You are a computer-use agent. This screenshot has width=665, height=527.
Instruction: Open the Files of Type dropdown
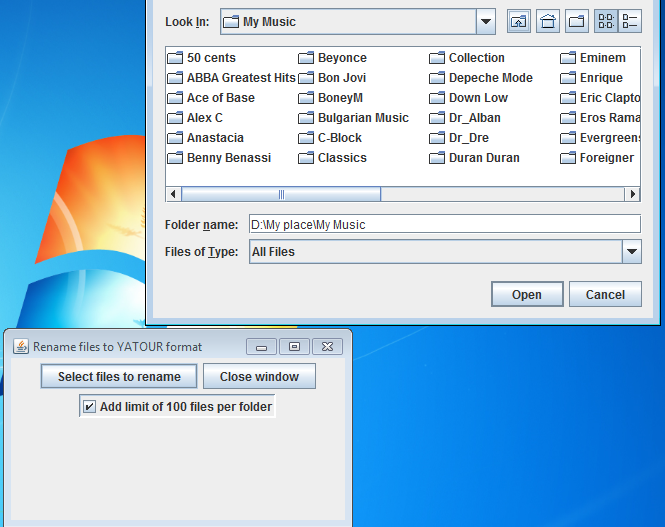[x=631, y=252]
